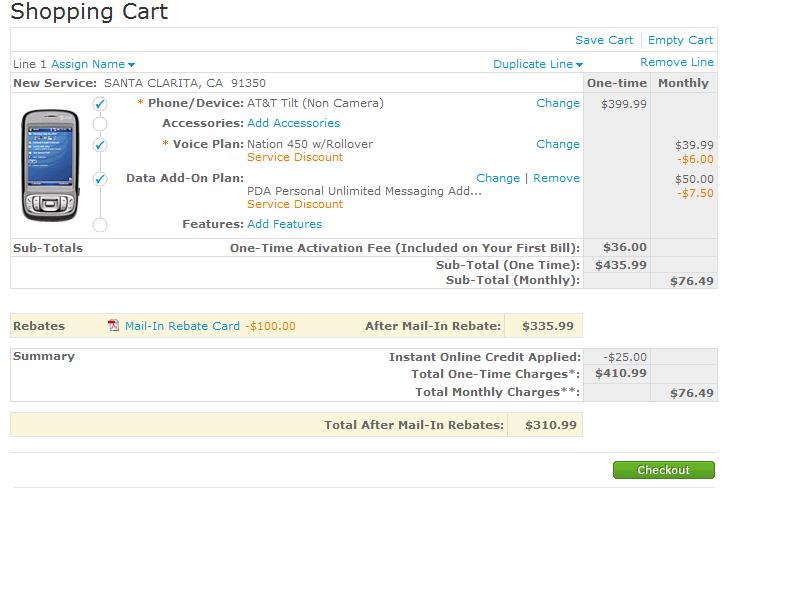Click the empty Features step circle

click(100, 225)
